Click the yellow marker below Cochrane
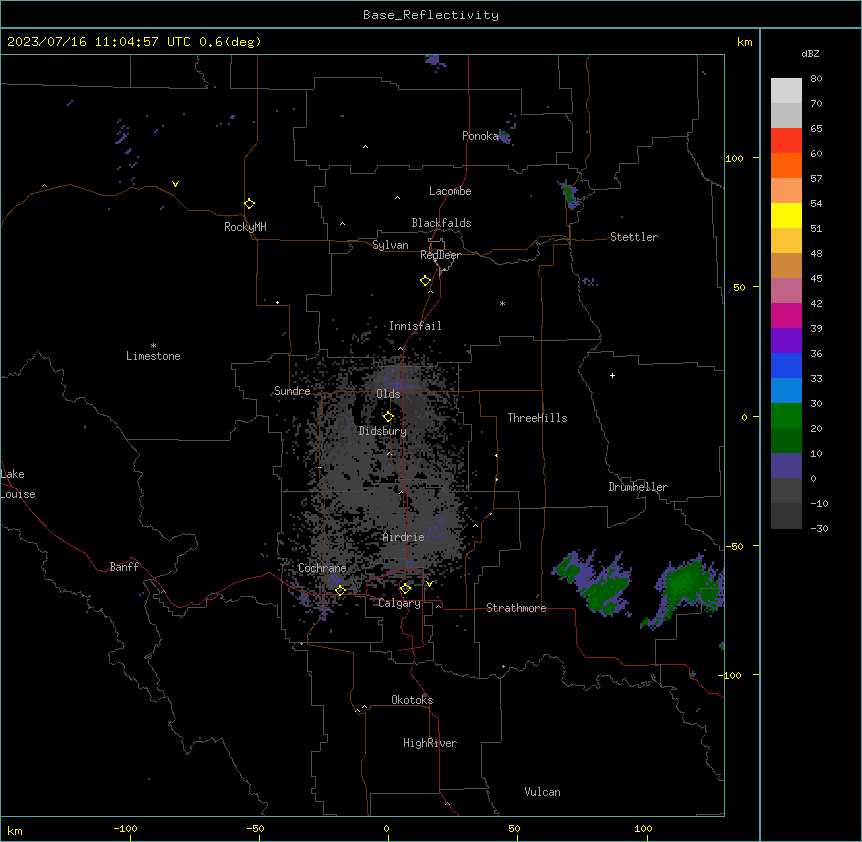This screenshot has height=842, width=862. (x=340, y=591)
